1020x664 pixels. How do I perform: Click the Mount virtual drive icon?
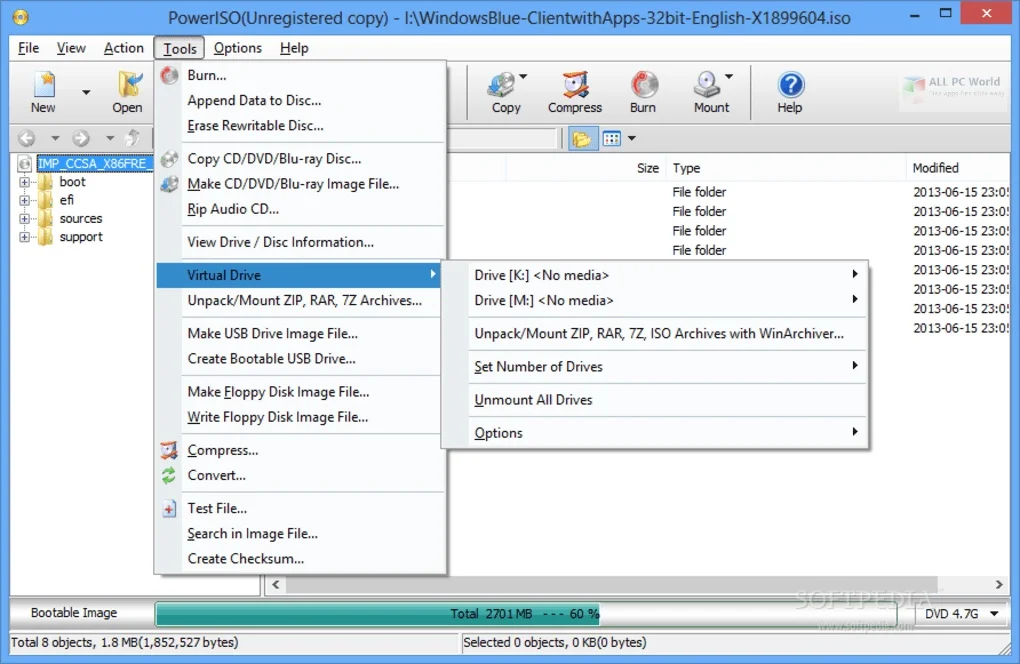[x=710, y=92]
